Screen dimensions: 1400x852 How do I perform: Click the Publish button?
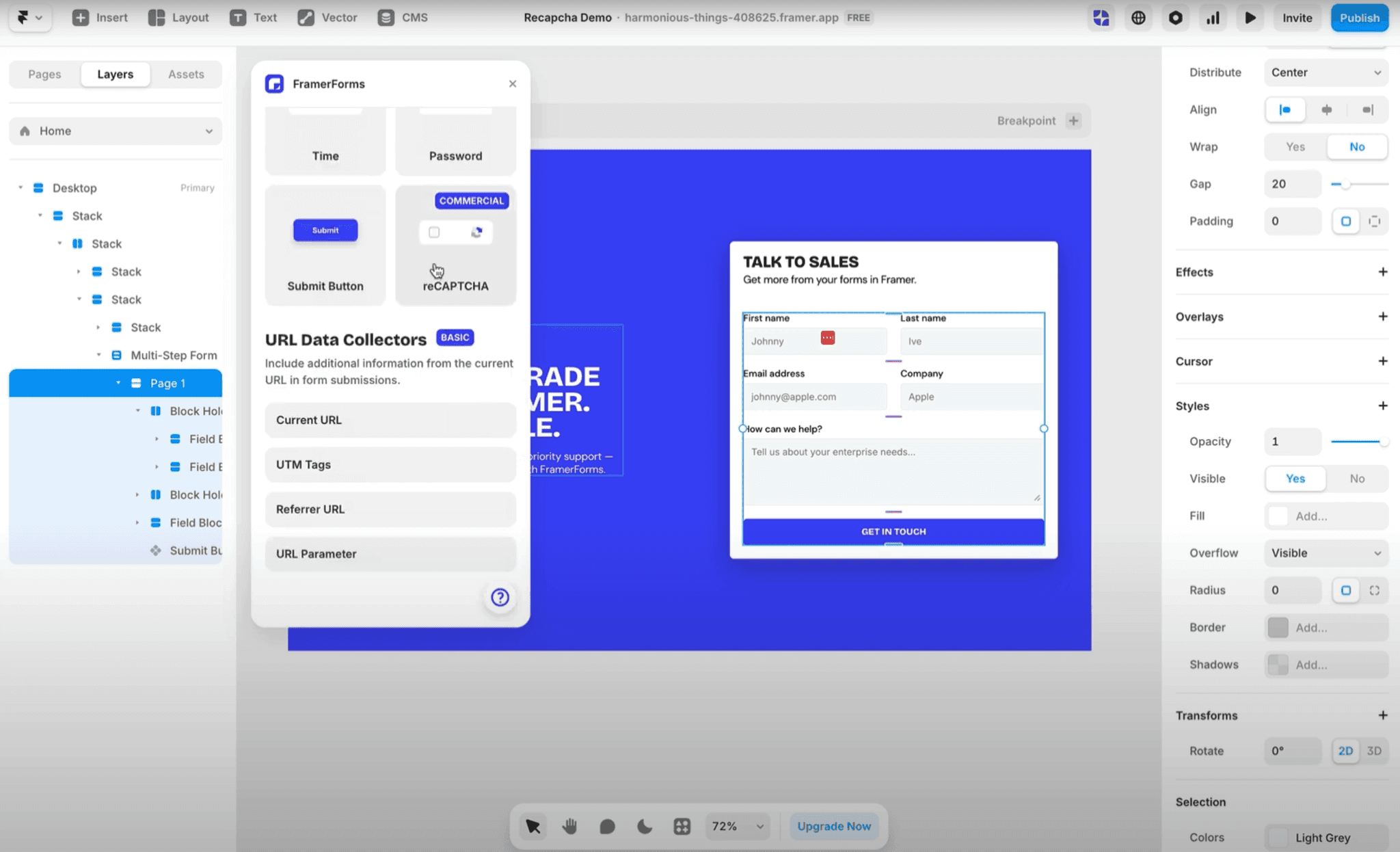click(1359, 18)
